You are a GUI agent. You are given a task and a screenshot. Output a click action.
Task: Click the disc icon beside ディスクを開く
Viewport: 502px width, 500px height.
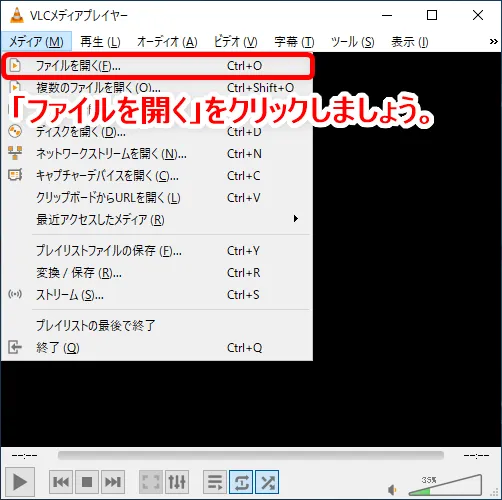point(15,131)
